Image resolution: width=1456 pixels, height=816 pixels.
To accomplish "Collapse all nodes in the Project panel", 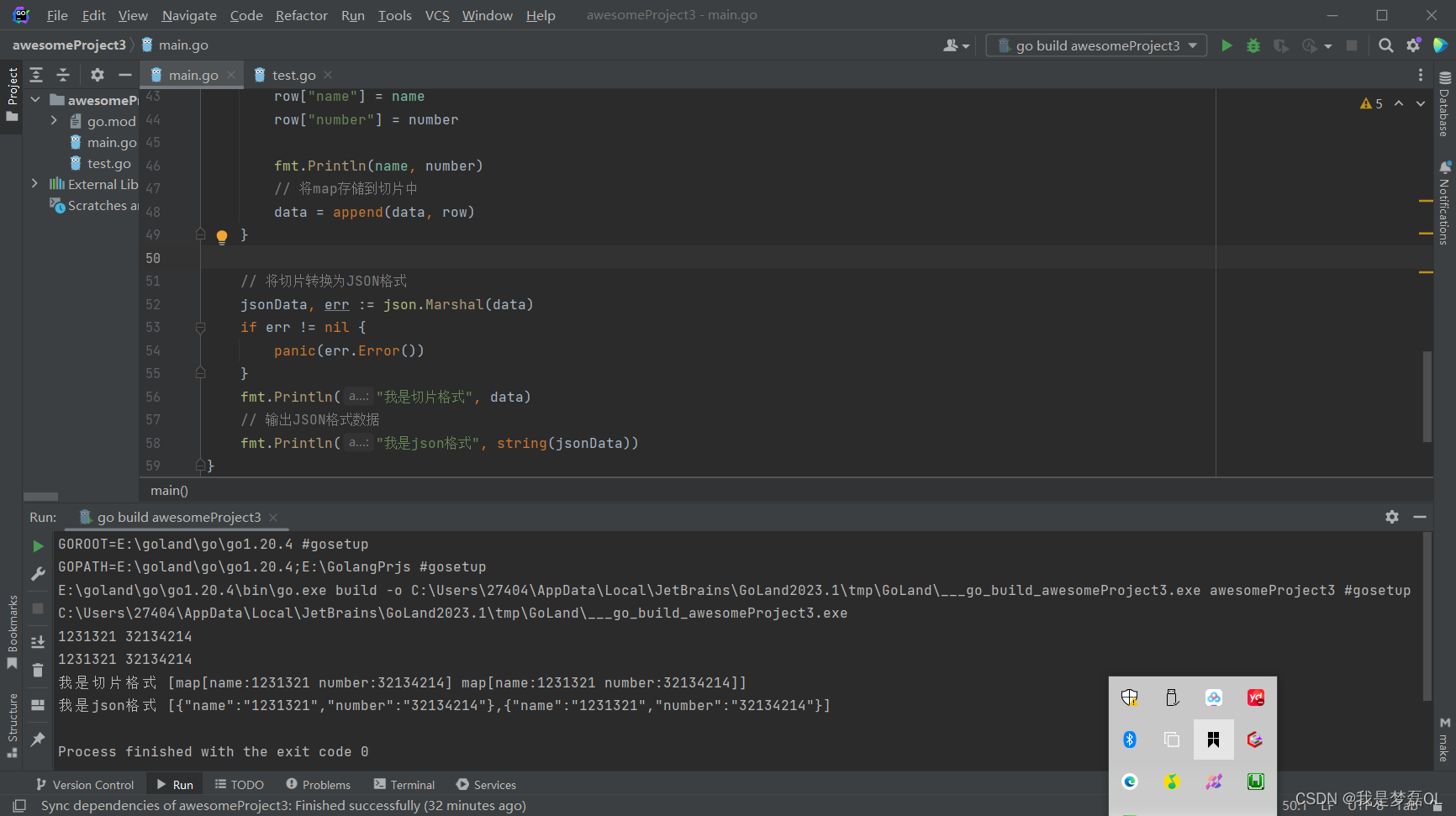I will click(63, 75).
